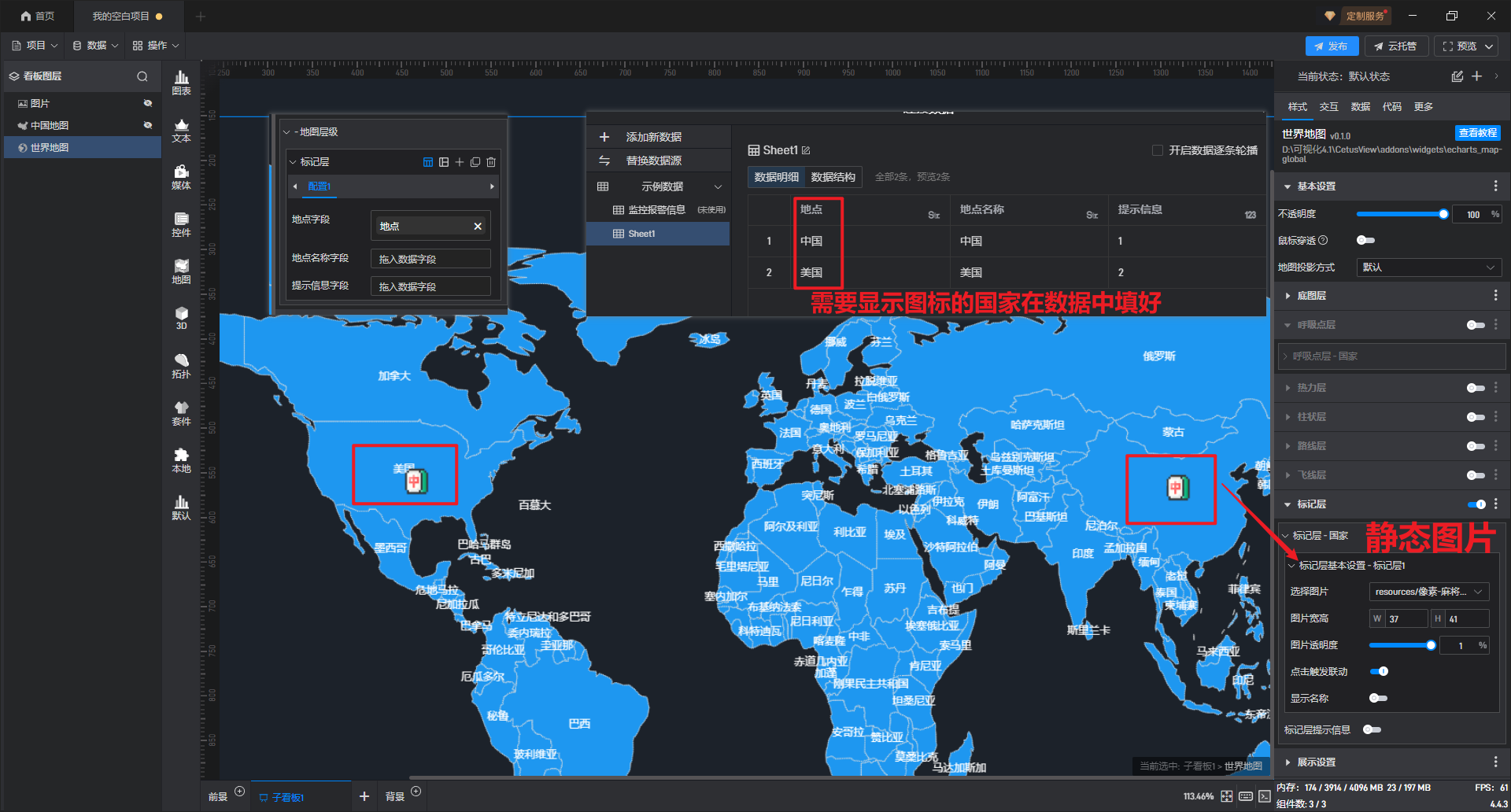Open the 预览 dropdown arrow

coord(1489,46)
